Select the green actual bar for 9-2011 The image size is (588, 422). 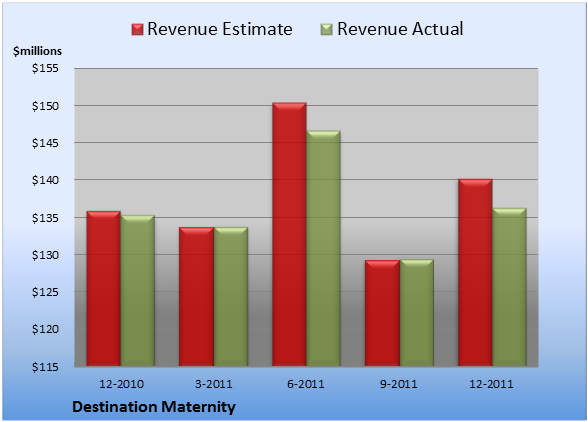tap(417, 312)
